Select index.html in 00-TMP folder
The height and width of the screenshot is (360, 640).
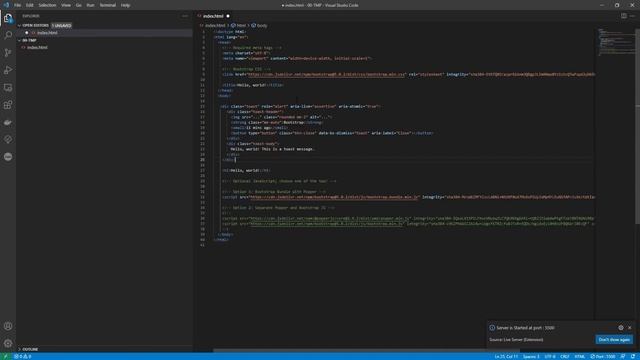tap(37, 47)
